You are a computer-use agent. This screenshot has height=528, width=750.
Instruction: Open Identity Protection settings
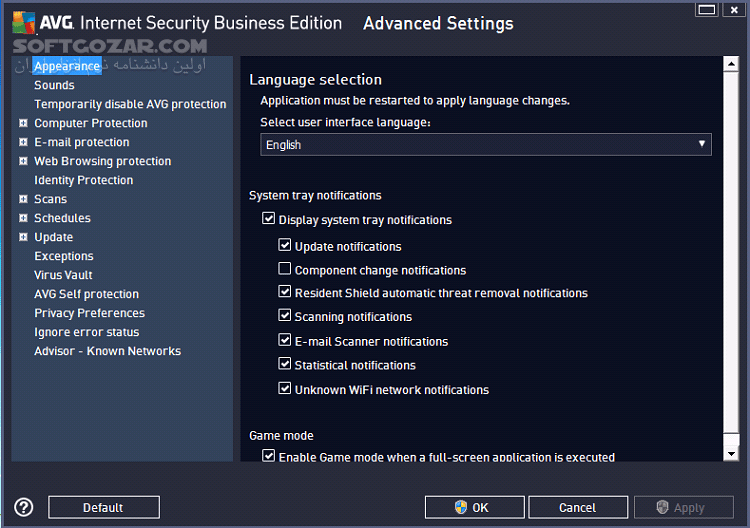(84, 180)
